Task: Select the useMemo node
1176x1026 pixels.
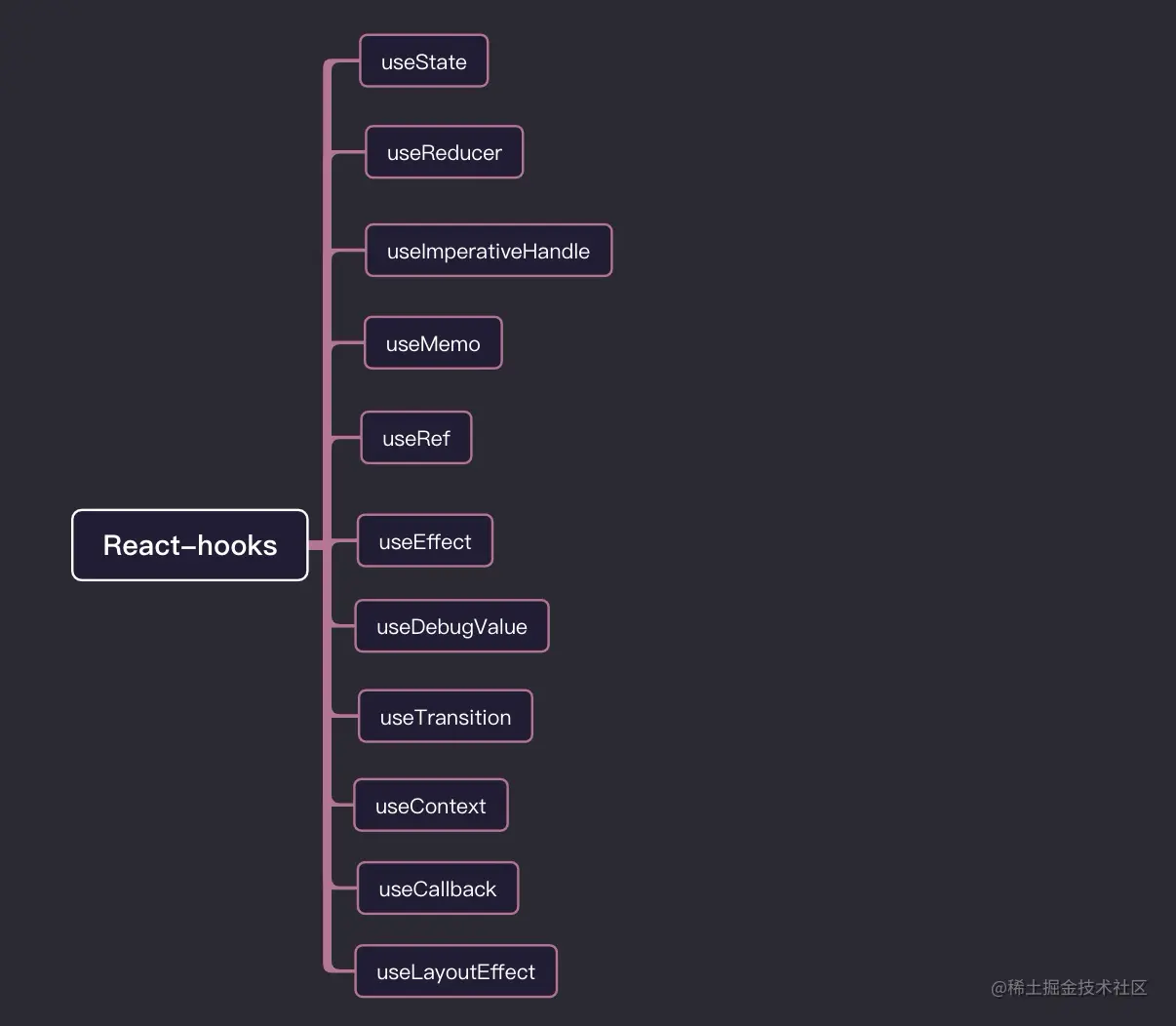Action: tap(433, 343)
